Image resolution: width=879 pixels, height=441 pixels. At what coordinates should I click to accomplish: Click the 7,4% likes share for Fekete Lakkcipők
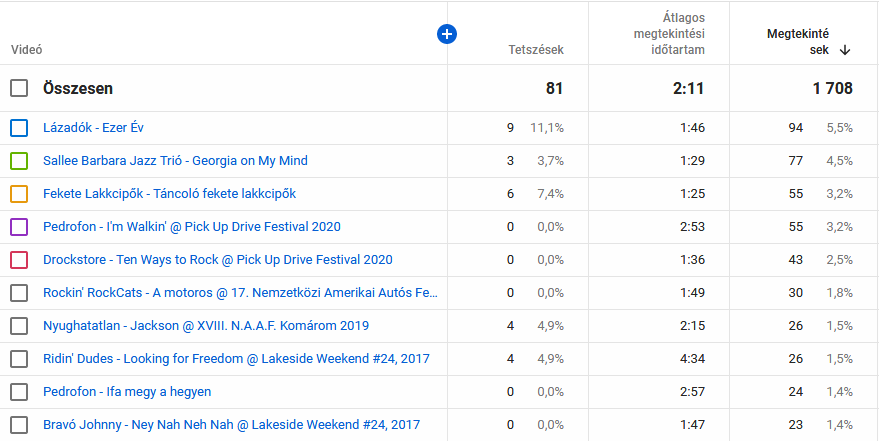pos(550,194)
